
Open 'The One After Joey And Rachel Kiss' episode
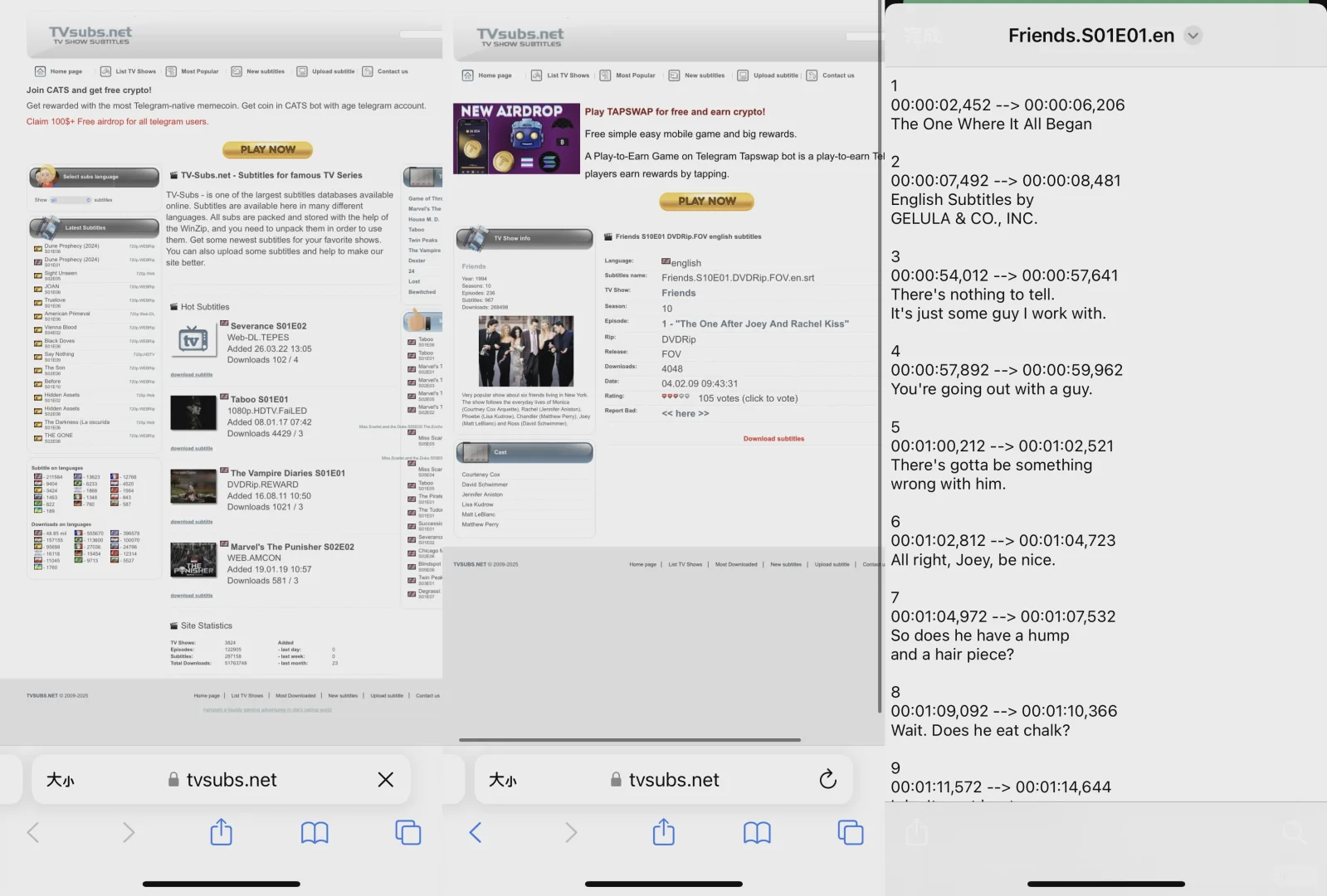pyautogui.click(x=755, y=324)
